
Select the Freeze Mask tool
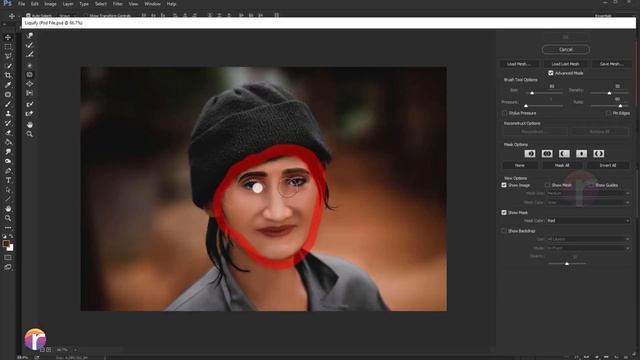coord(30,104)
